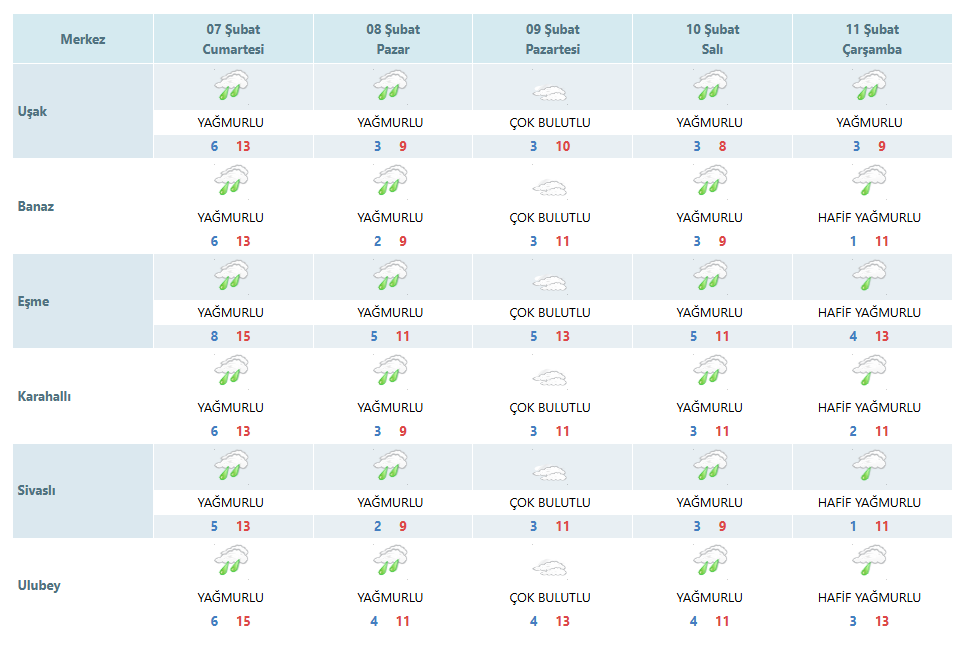Select the 09 Şubat Pazartesi column header
This screenshot has height=652, width=961.
coord(553,39)
